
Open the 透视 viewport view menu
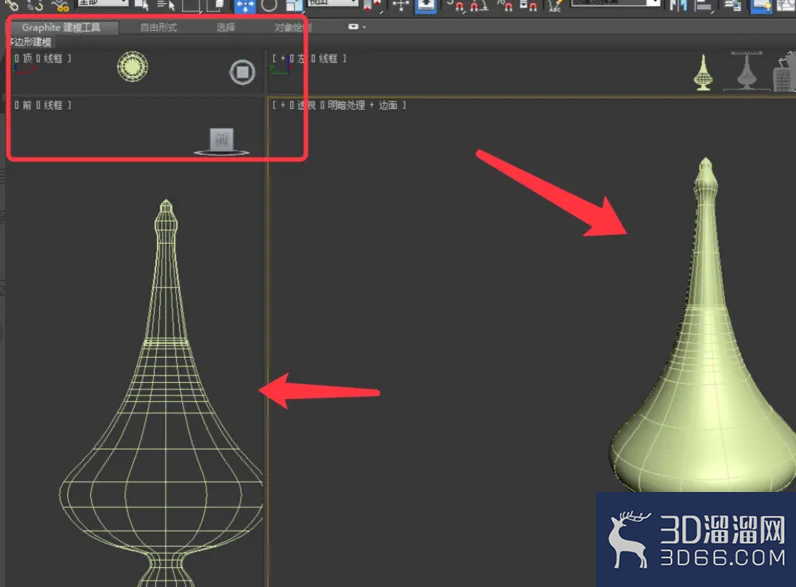pyautogui.click(x=306, y=105)
